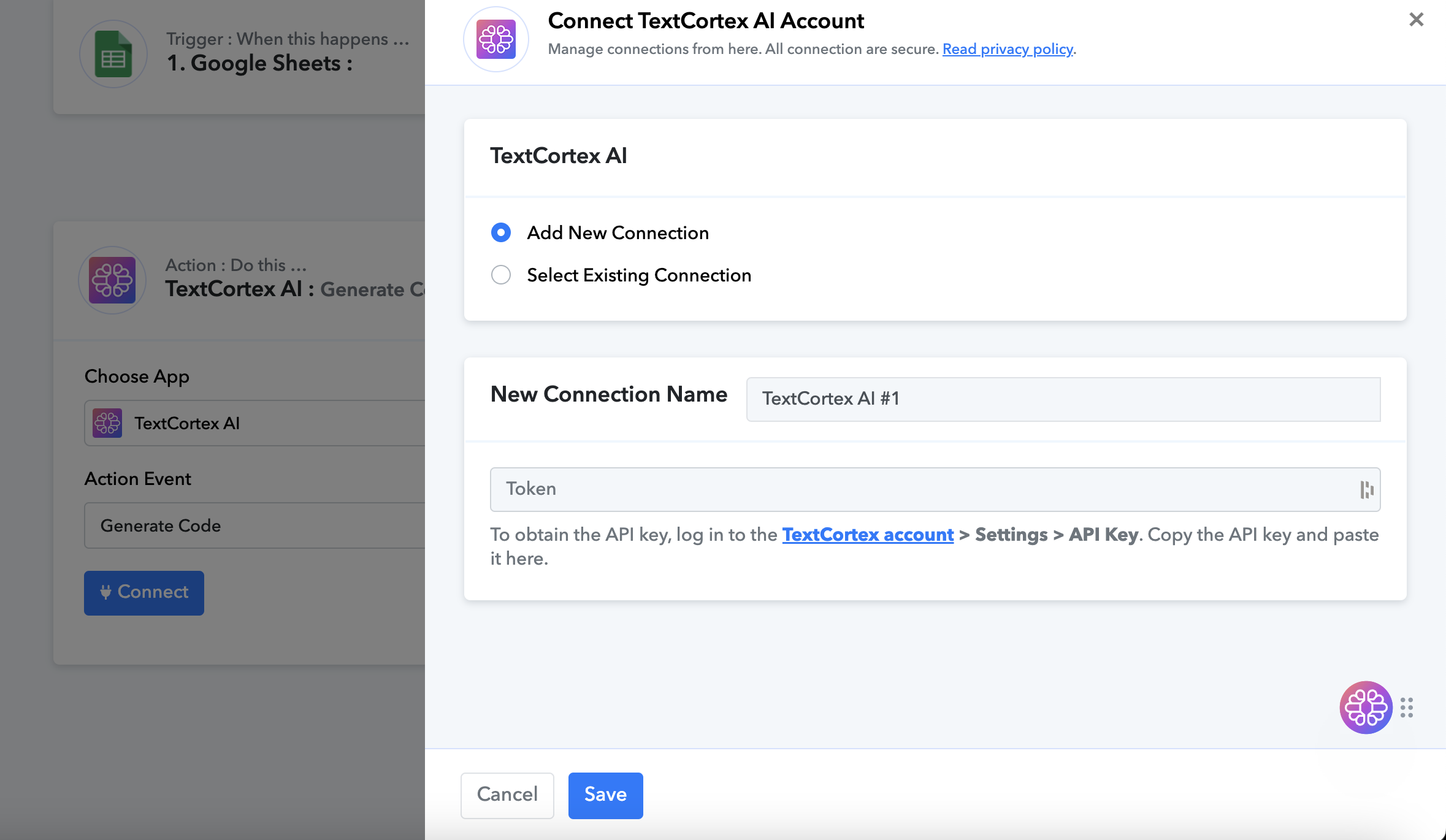Click into the Token input field
Screen dimensions: 1446x840
click(x=935, y=489)
